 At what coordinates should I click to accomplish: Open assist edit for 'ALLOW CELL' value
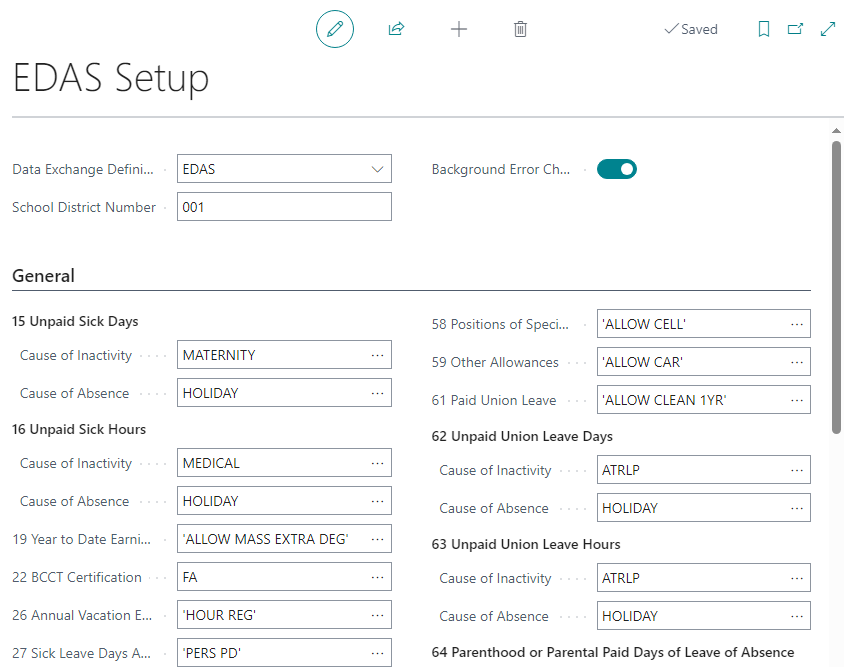pos(797,323)
